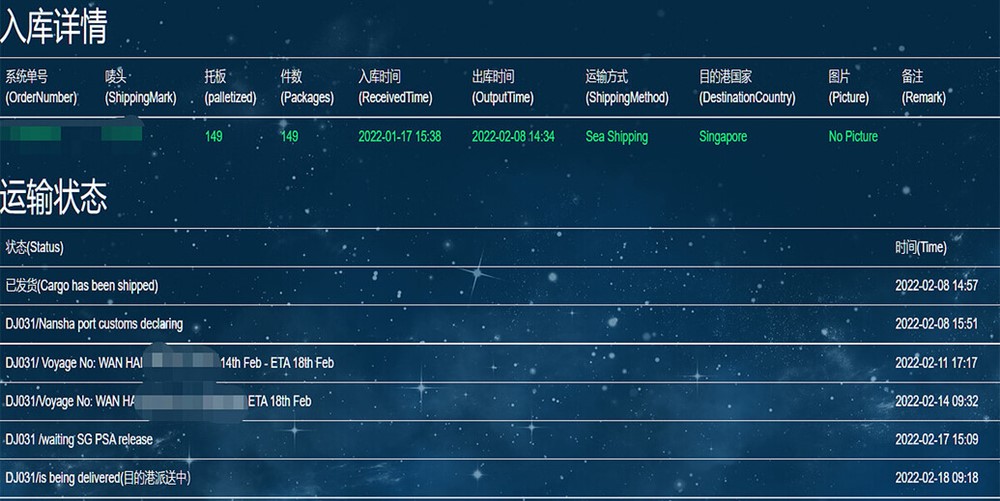This screenshot has height=501, width=1000.
Task: Select the waiting SG PSA release status
Action: [x=79, y=439]
